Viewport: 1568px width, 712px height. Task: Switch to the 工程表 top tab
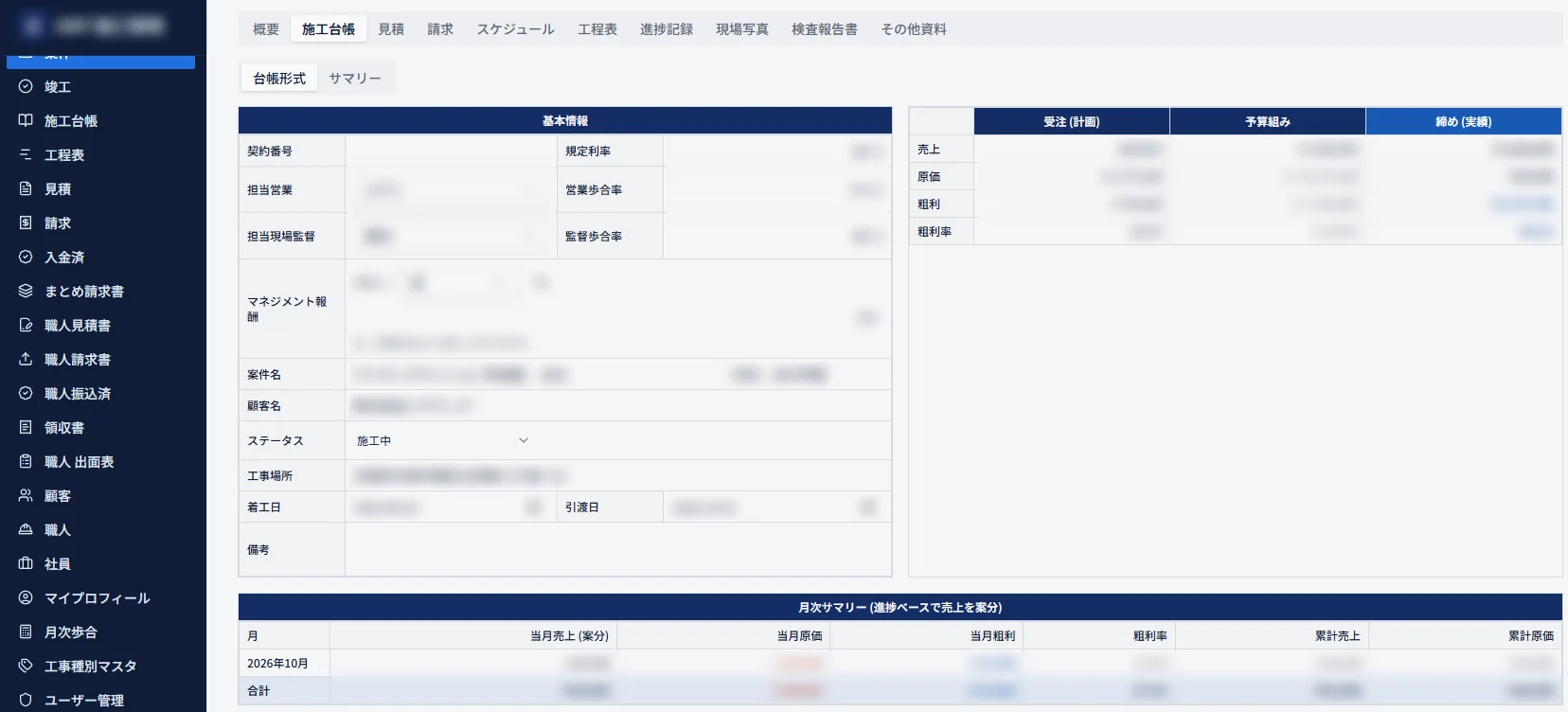pos(597,29)
